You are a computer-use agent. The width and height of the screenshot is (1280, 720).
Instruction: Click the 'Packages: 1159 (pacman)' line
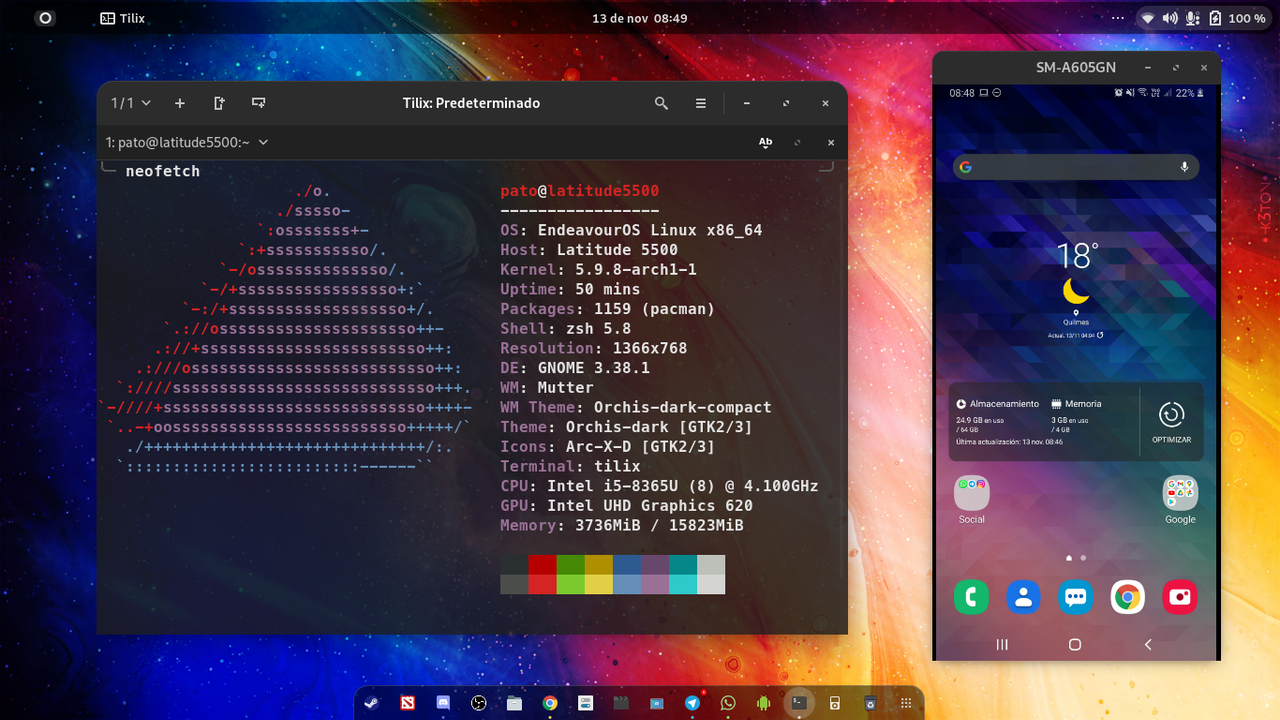click(x=608, y=309)
